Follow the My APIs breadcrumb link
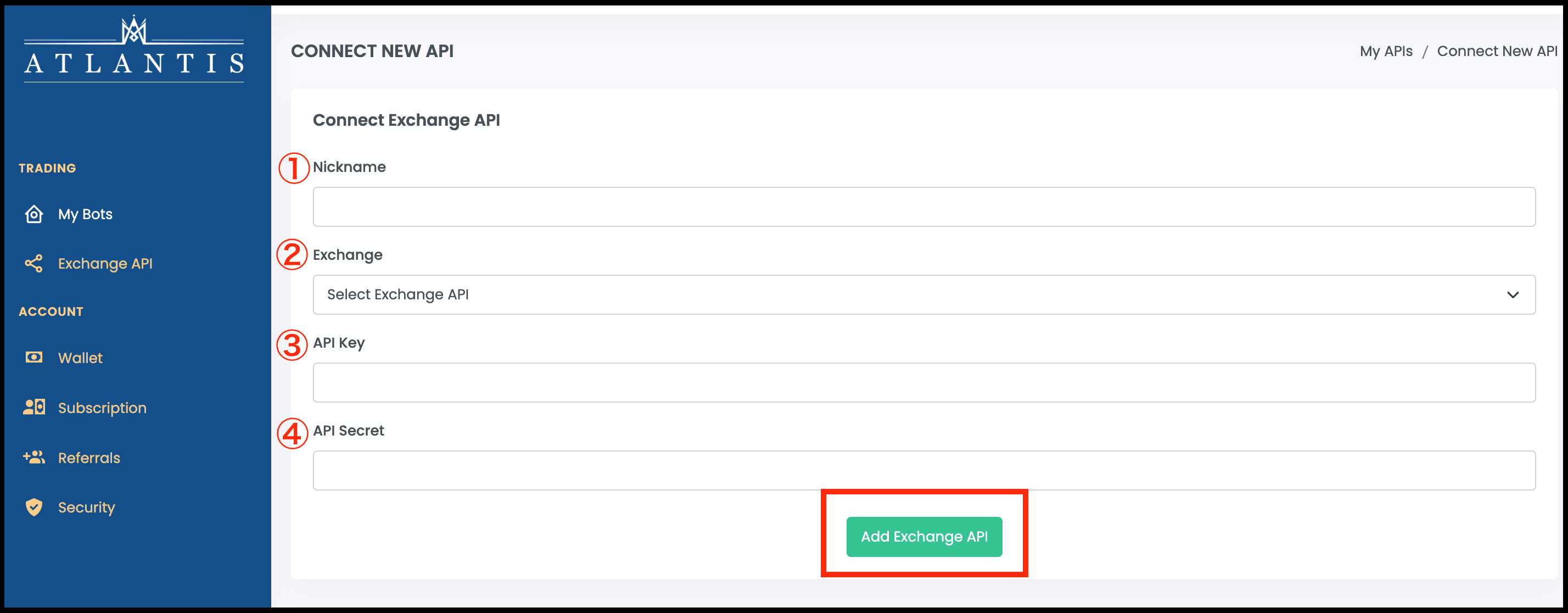 tap(1386, 51)
